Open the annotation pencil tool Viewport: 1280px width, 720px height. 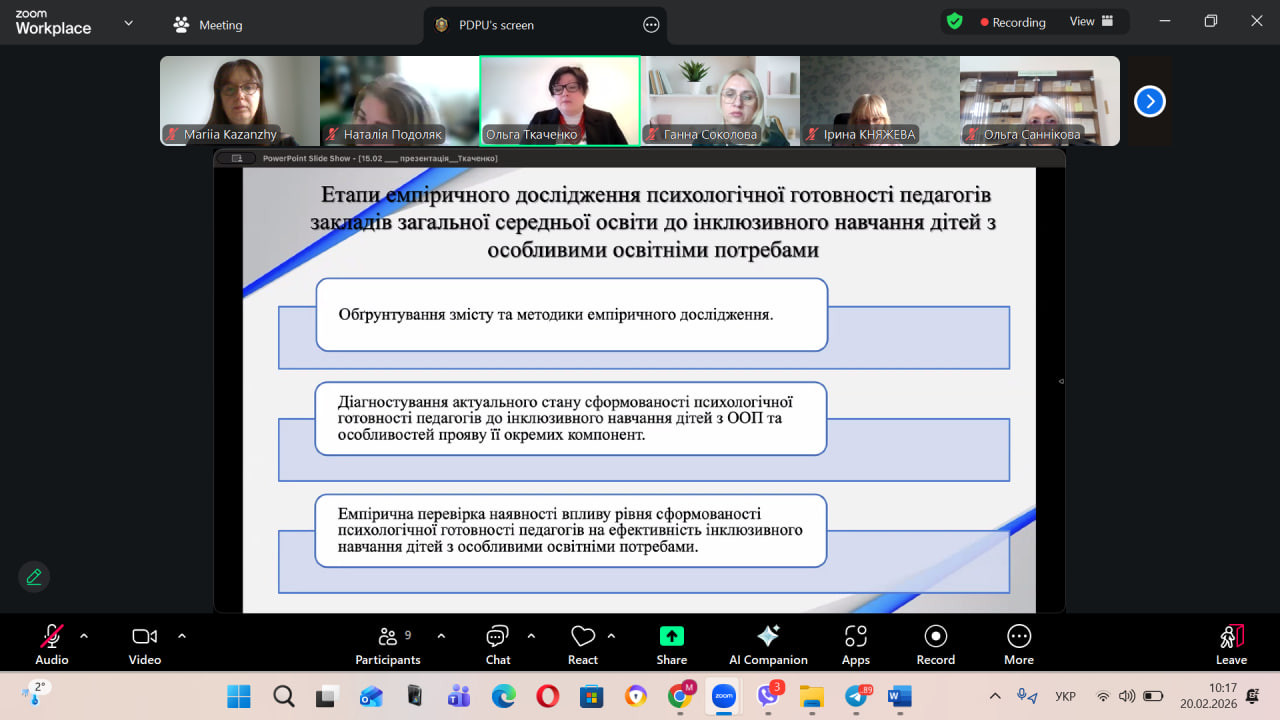tap(34, 577)
